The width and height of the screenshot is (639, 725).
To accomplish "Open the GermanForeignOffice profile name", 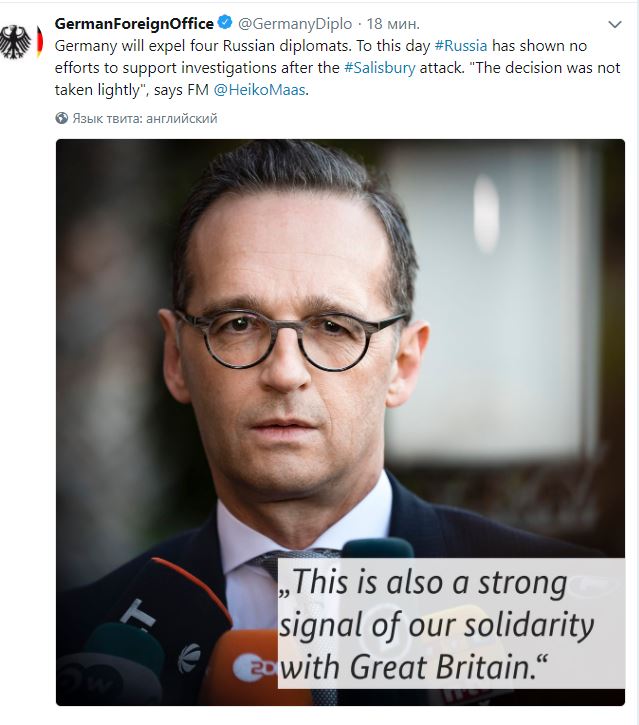I will [134, 23].
